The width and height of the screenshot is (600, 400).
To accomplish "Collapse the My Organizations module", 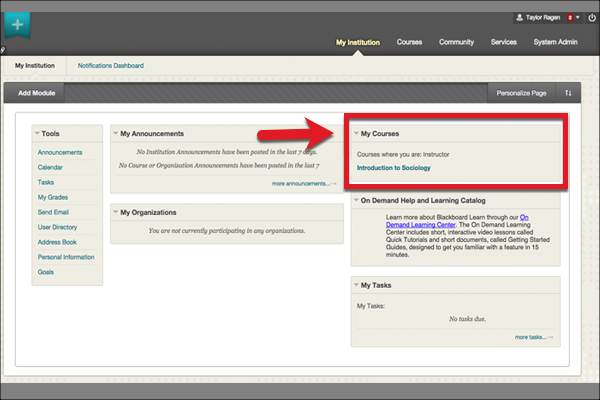I will pos(116,212).
